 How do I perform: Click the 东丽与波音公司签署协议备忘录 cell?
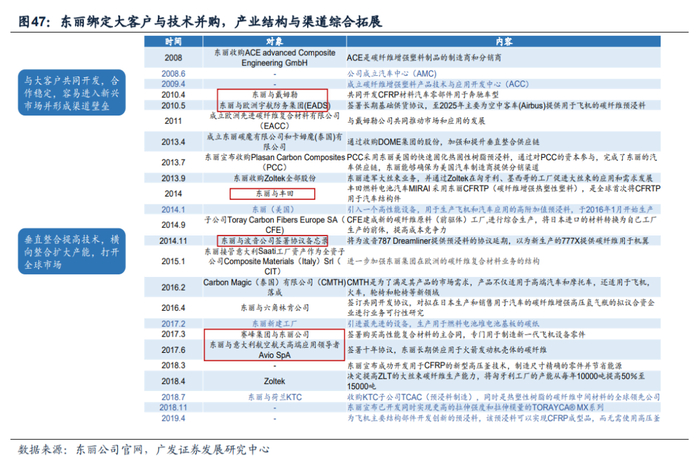tap(275, 241)
